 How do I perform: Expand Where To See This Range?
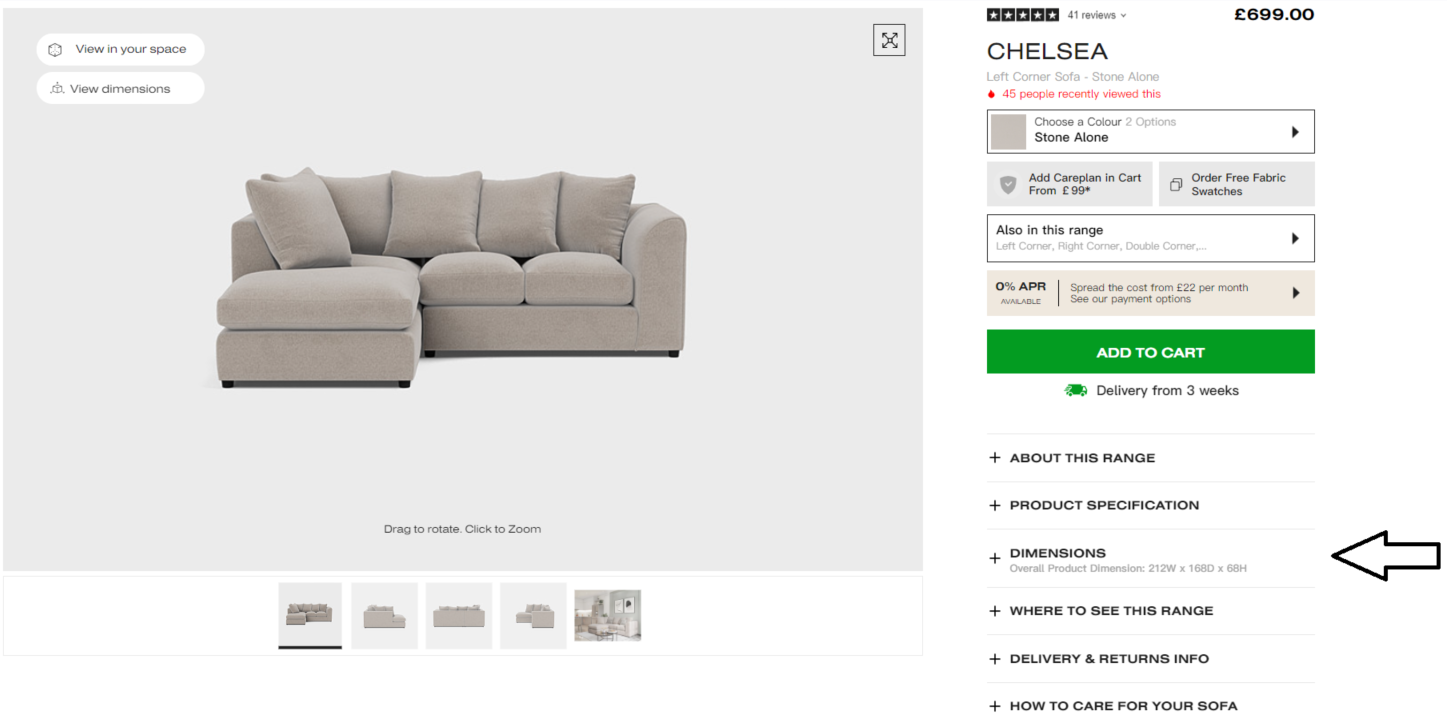(x=1150, y=611)
